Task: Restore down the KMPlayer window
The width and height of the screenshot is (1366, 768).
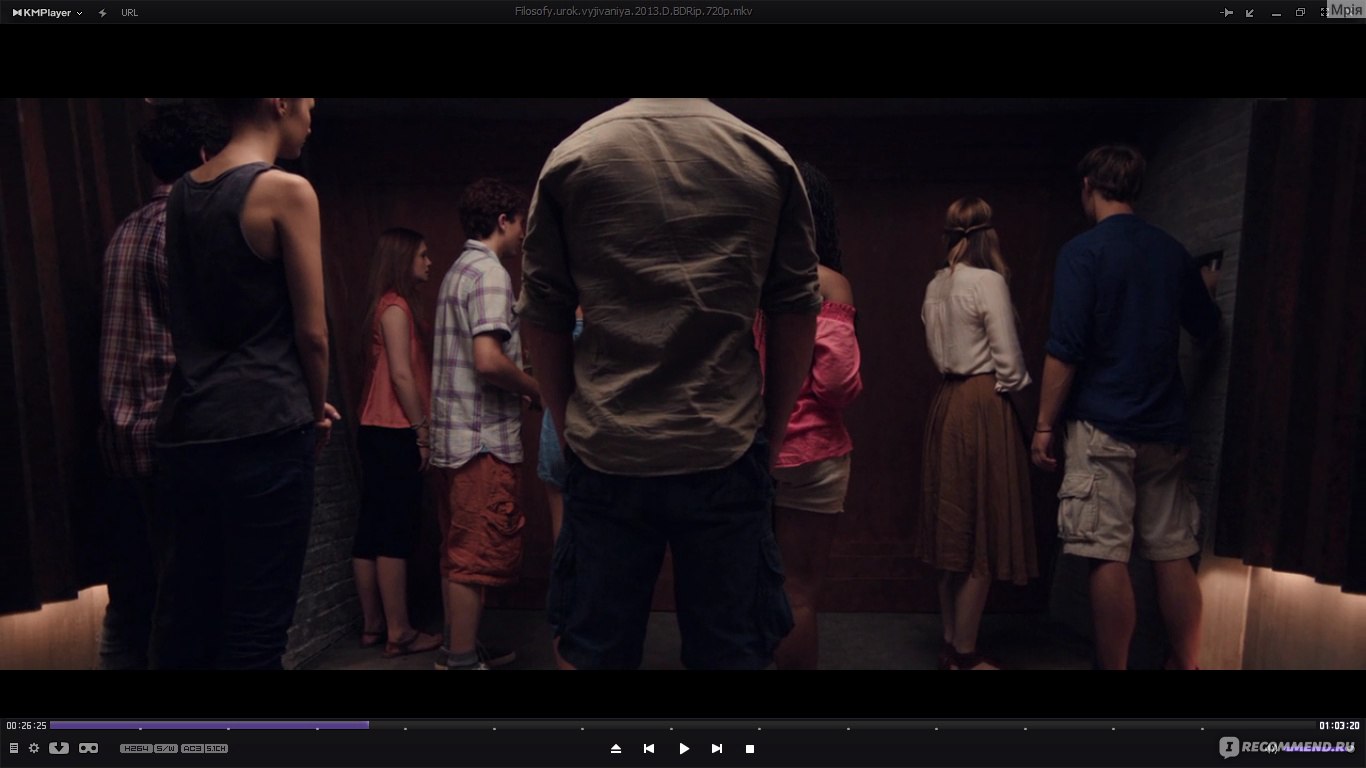Action: (x=1300, y=12)
